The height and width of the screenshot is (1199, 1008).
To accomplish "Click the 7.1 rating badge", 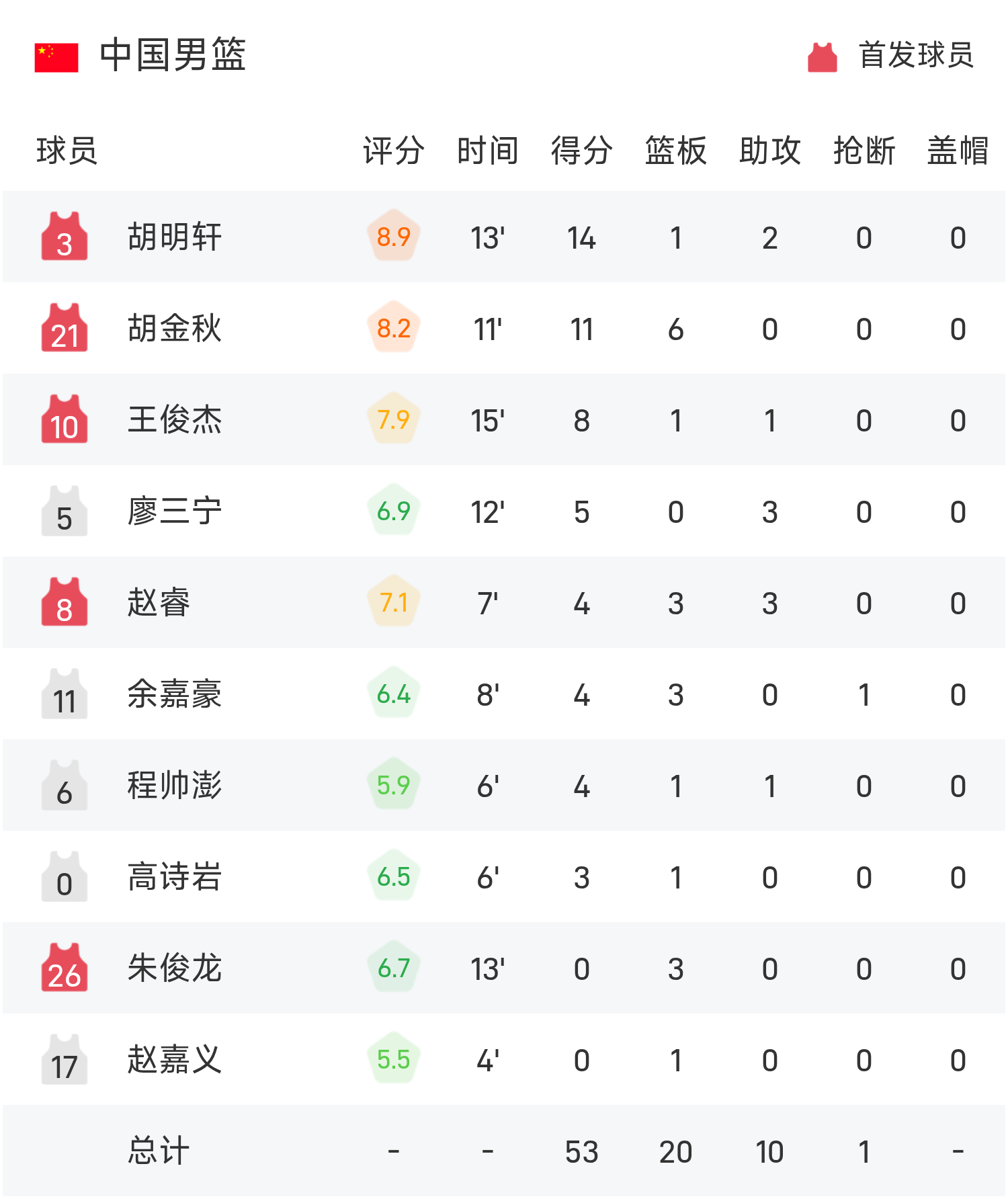I will click(394, 602).
